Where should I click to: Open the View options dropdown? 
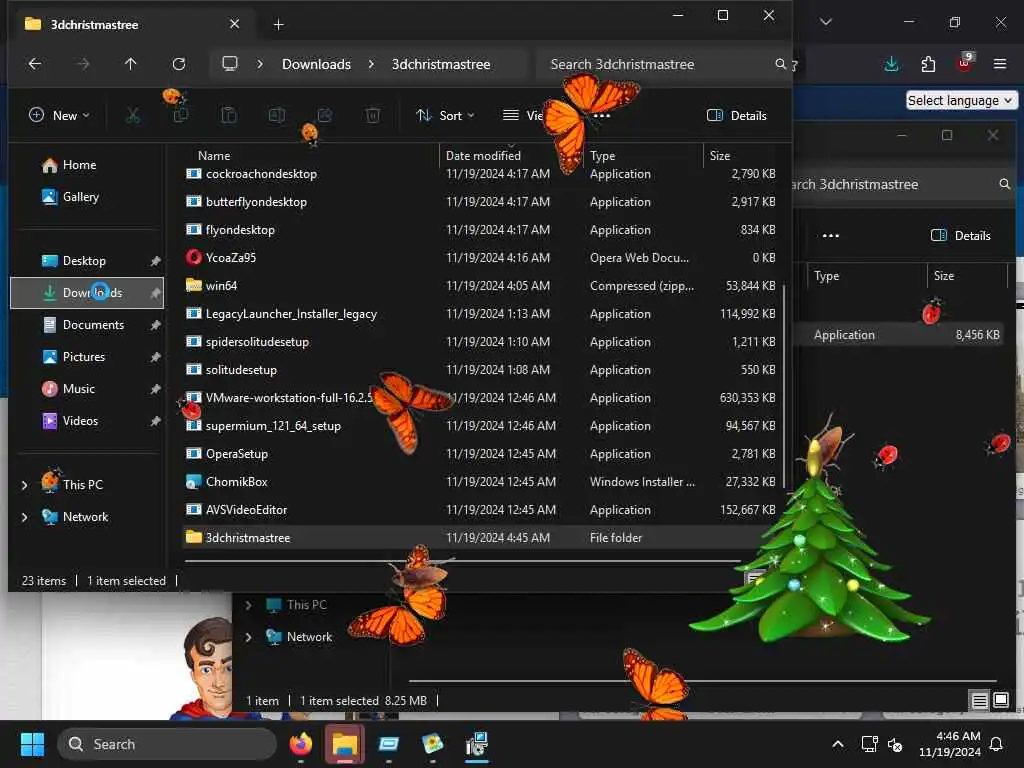point(522,116)
